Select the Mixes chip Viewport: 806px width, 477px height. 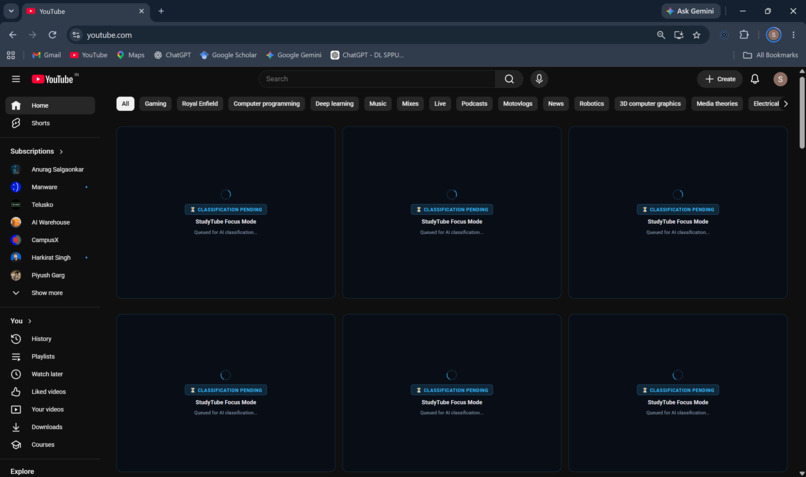410,104
